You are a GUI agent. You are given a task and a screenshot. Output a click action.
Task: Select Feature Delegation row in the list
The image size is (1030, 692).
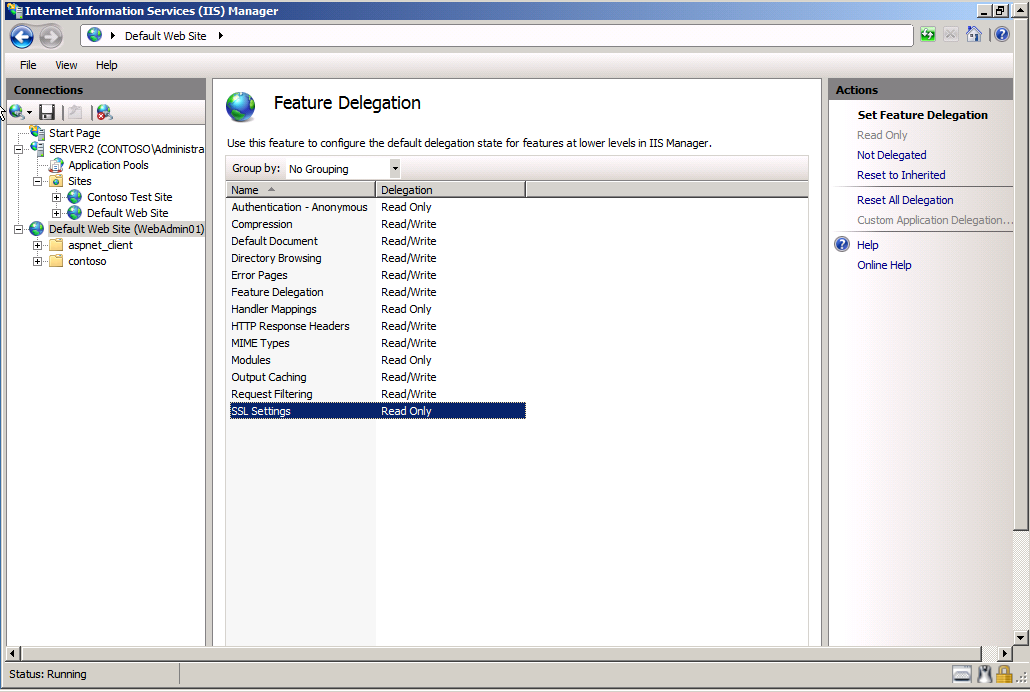click(x=377, y=292)
